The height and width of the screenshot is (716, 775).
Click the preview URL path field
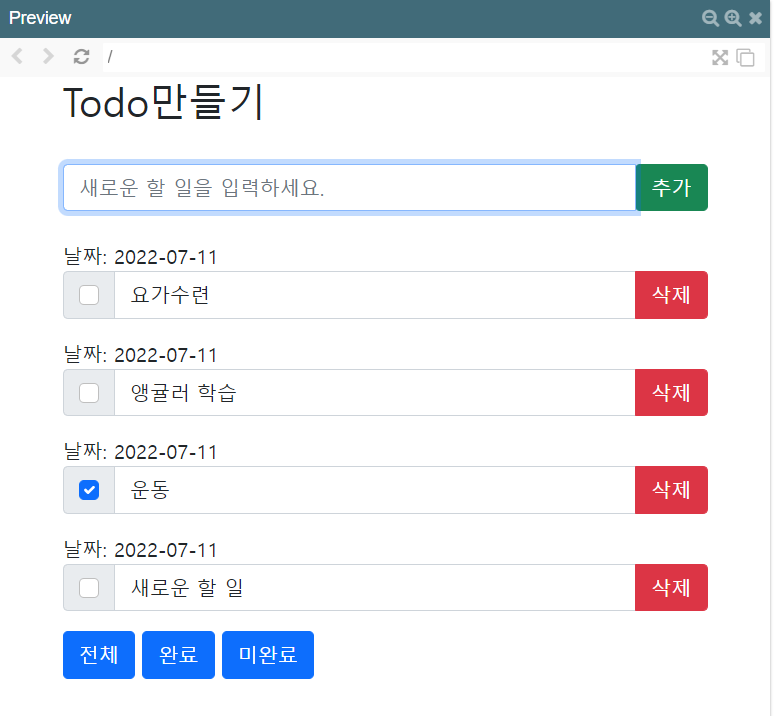pyautogui.click(x=400, y=57)
